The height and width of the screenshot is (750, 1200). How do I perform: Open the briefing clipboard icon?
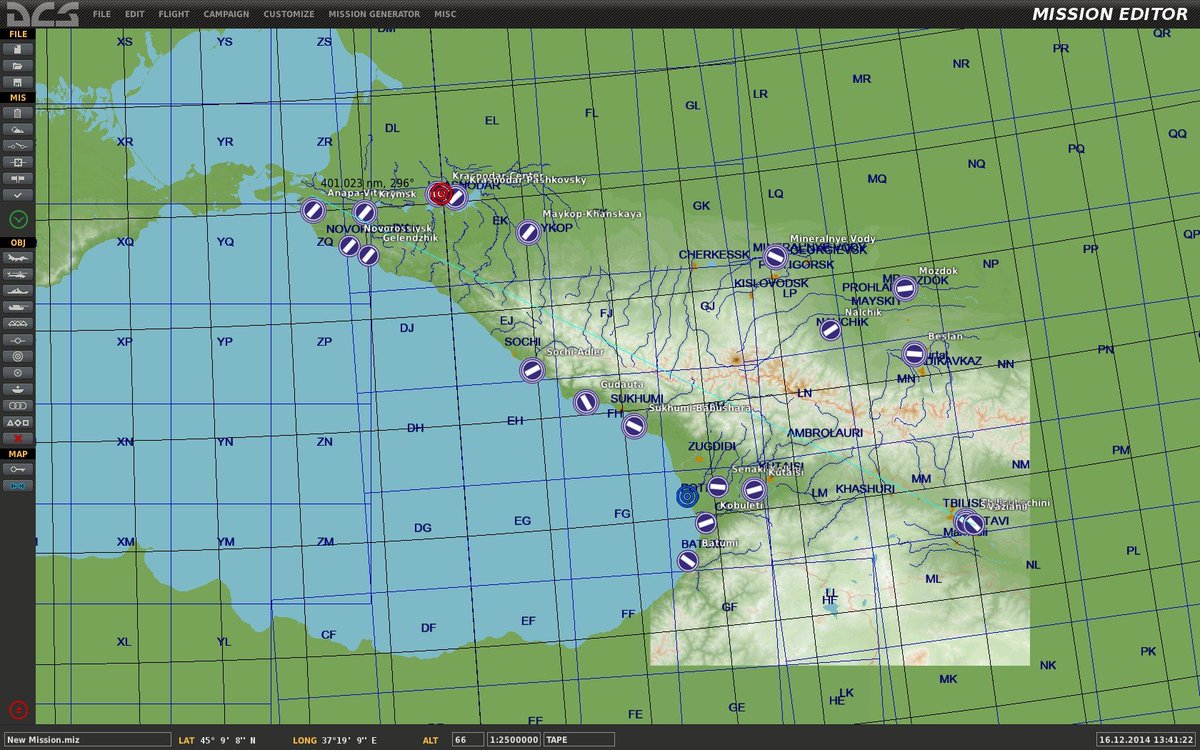18,113
